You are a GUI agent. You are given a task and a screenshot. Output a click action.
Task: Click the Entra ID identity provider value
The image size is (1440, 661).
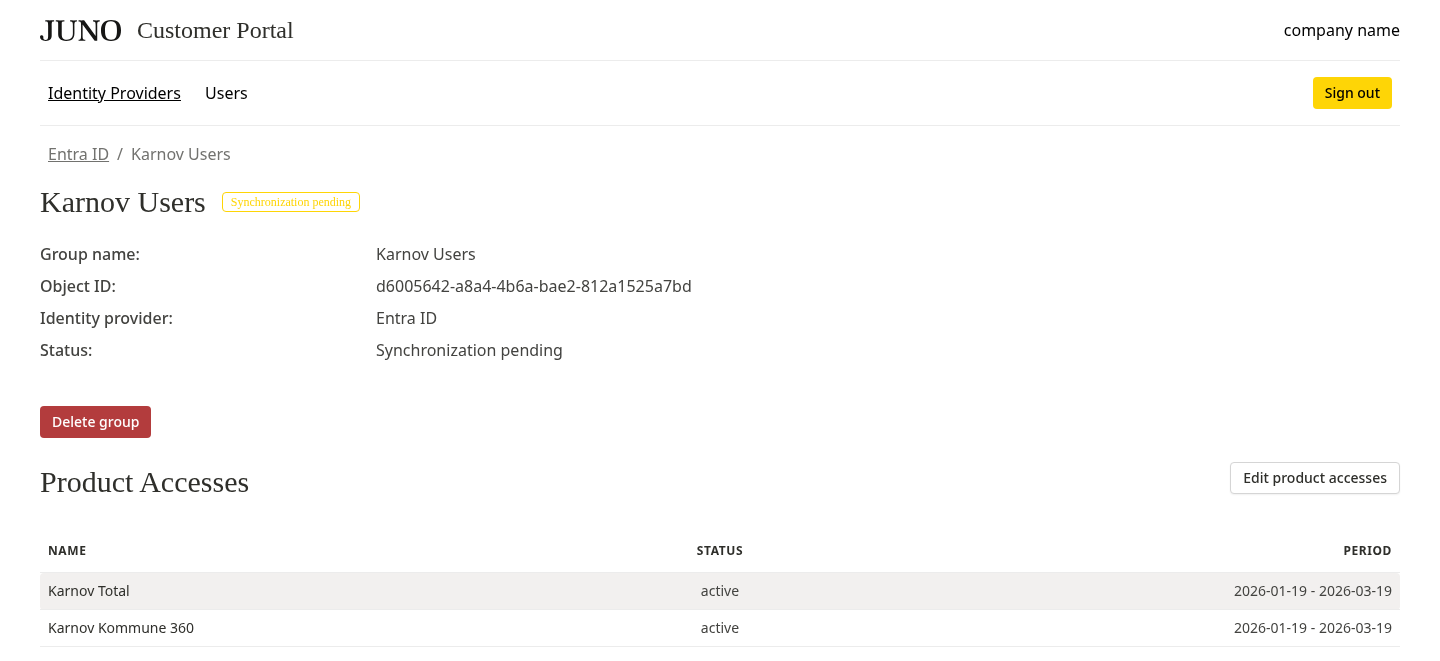[406, 318]
